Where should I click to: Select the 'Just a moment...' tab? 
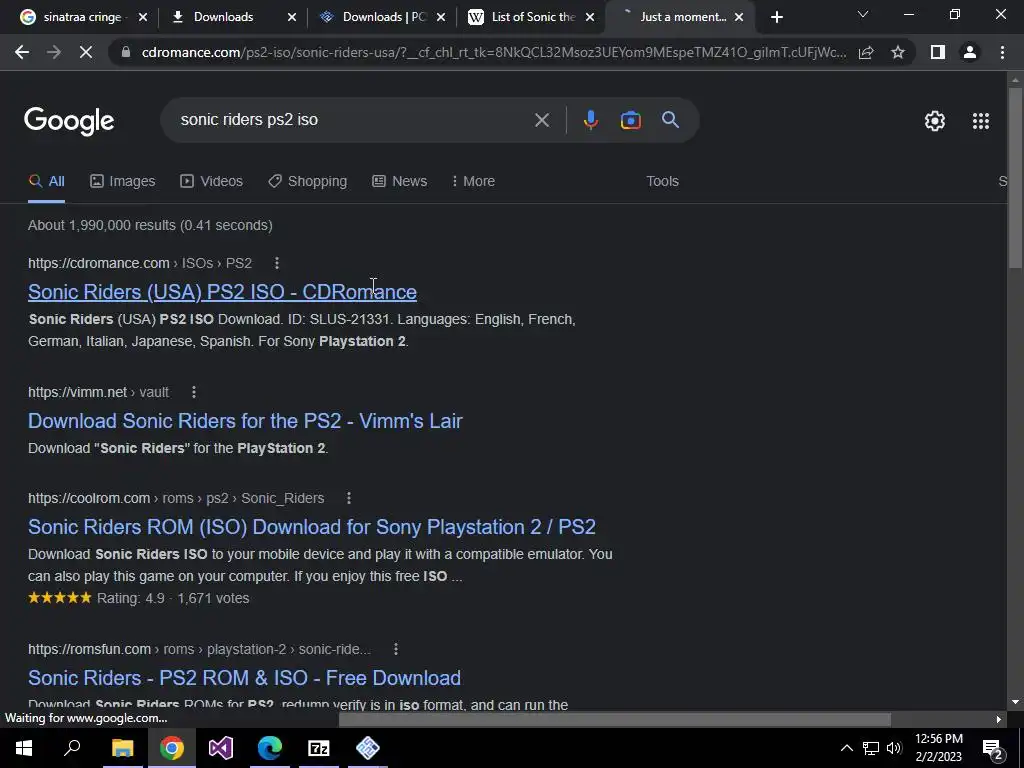(682, 18)
